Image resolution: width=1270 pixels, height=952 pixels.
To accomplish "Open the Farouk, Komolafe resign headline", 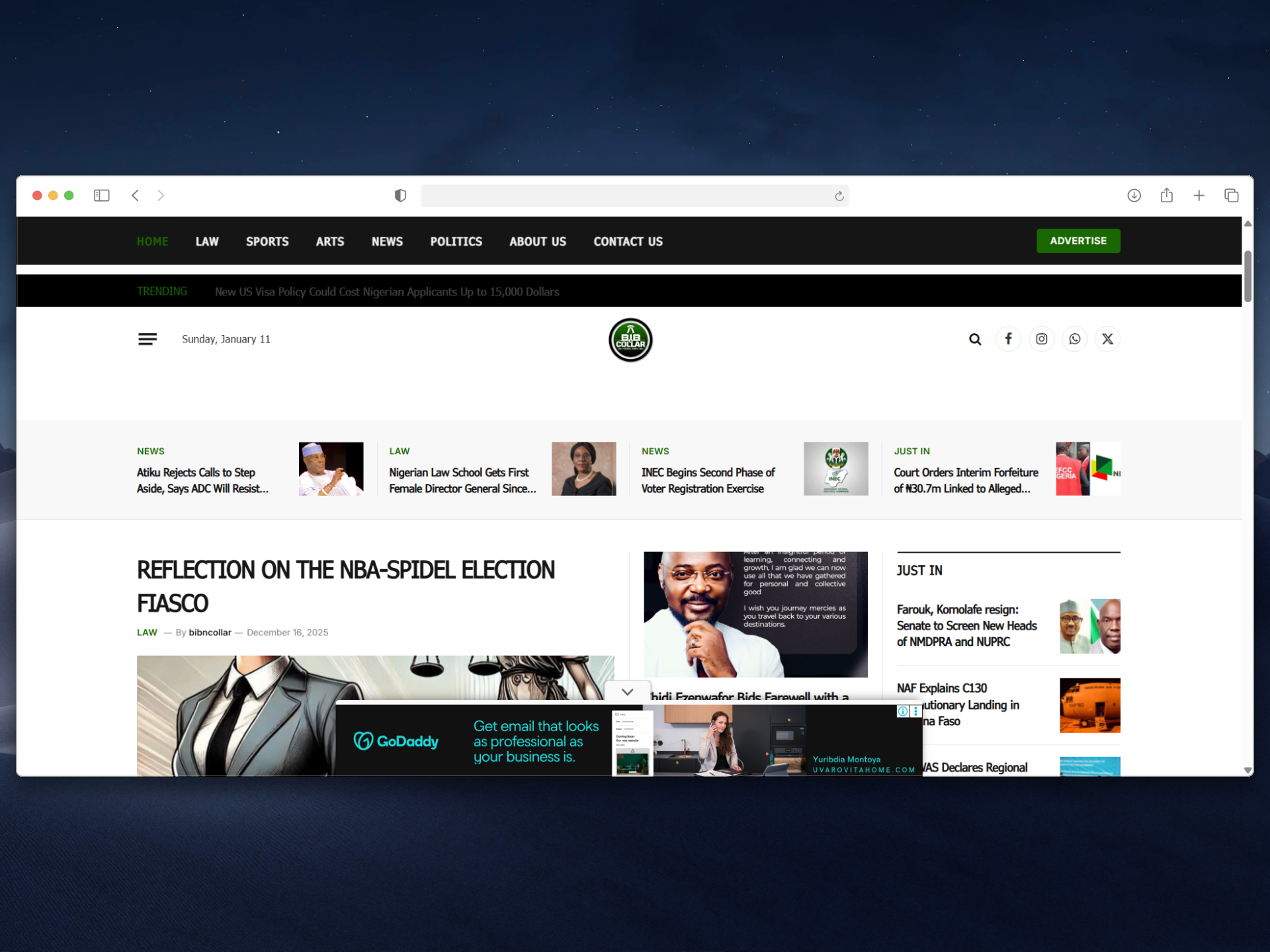I will pos(966,625).
